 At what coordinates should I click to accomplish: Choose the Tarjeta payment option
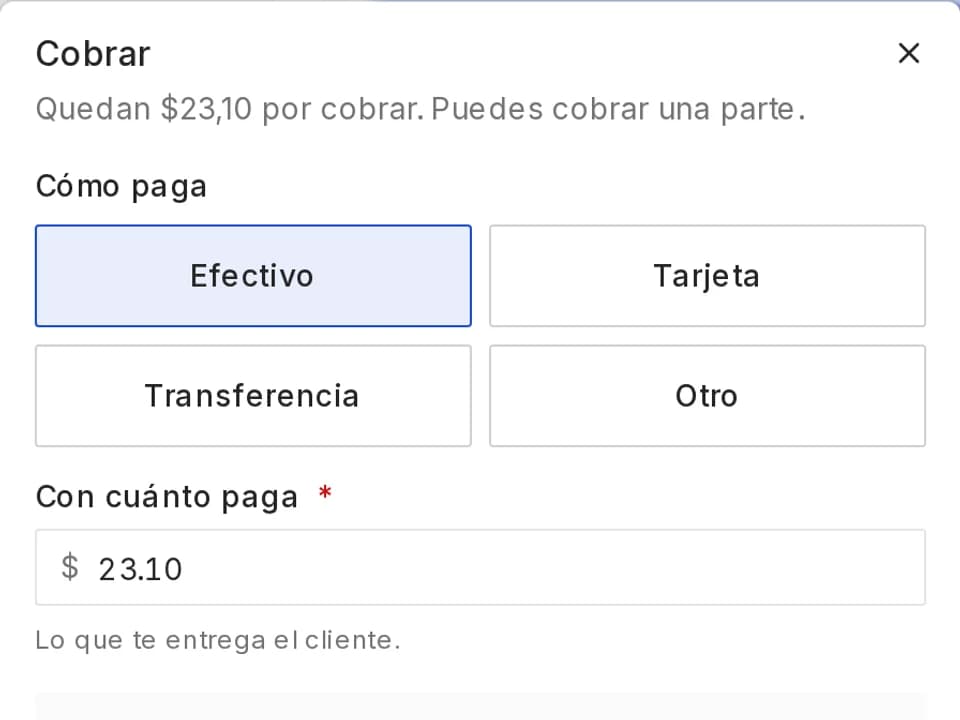(x=707, y=276)
